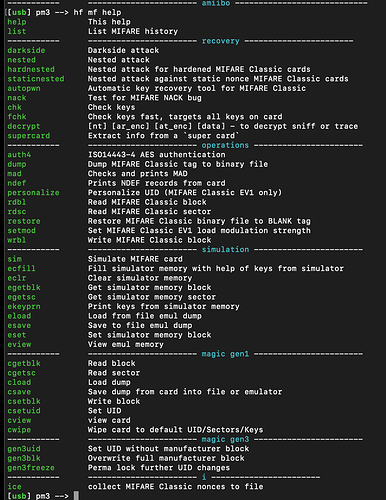Click the darkside command name
Screen dimensions: 386x500
(26, 50)
